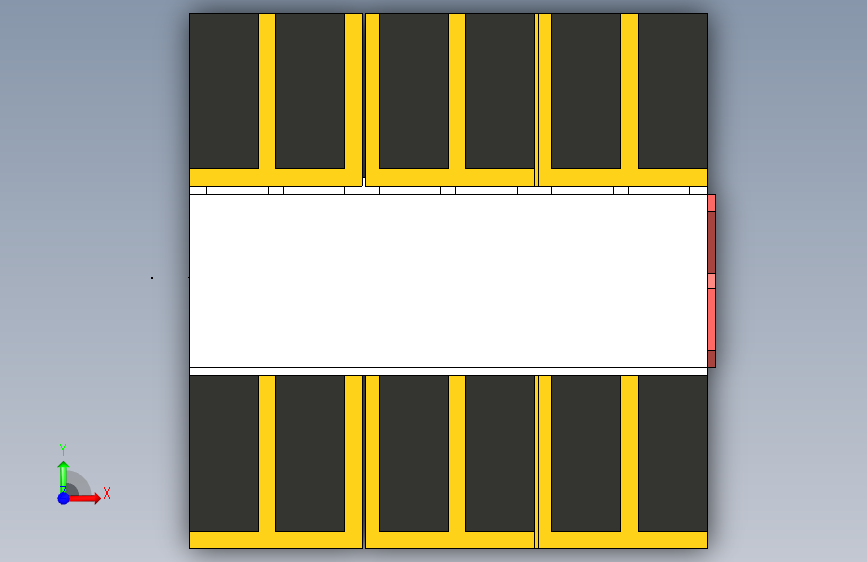Screen dimensions: 867x562
Task: Select the small dark-red segment at the bottom of the right edge
Action: [x=712, y=359]
